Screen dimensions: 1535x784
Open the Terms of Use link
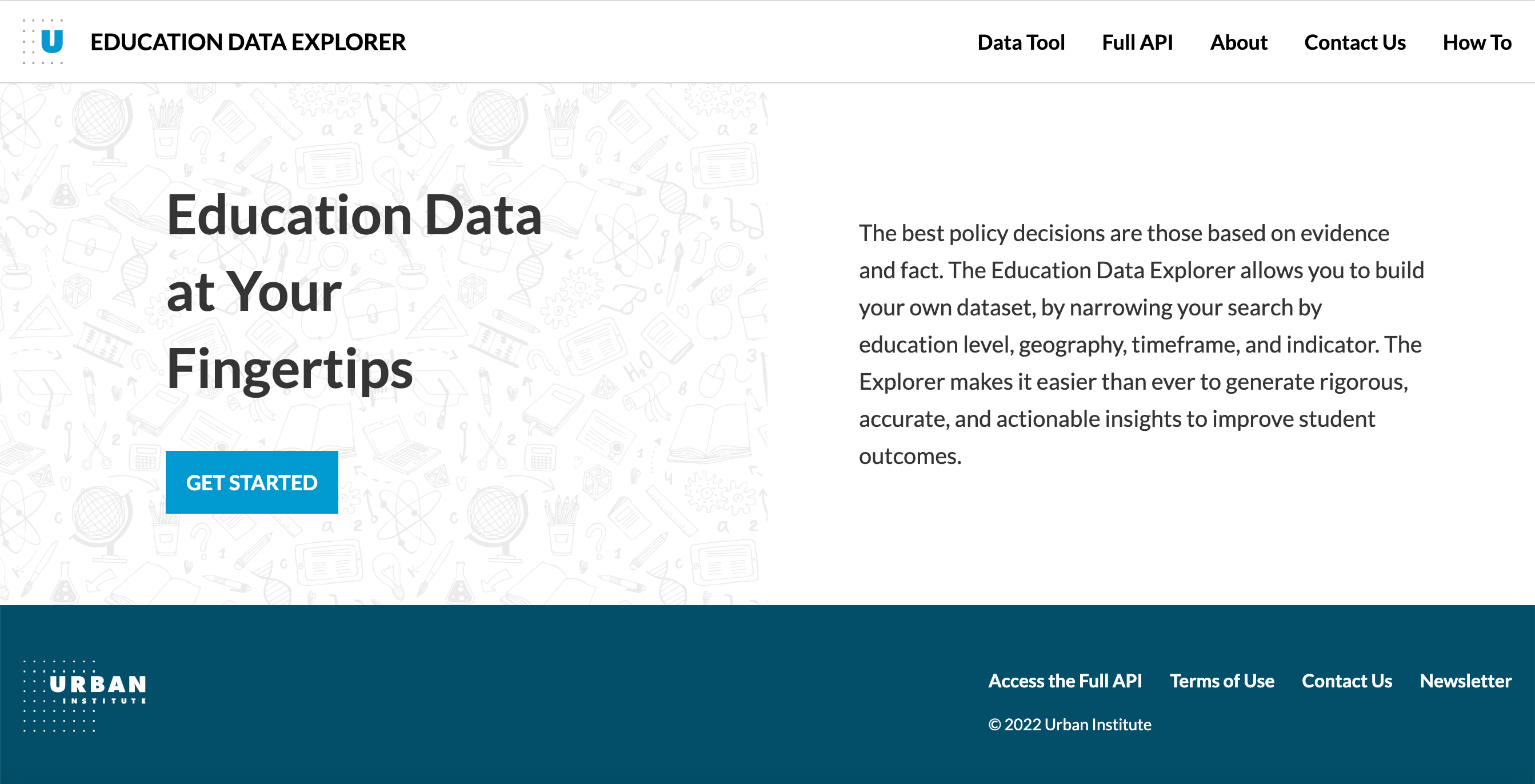[x=1222, y=681]
